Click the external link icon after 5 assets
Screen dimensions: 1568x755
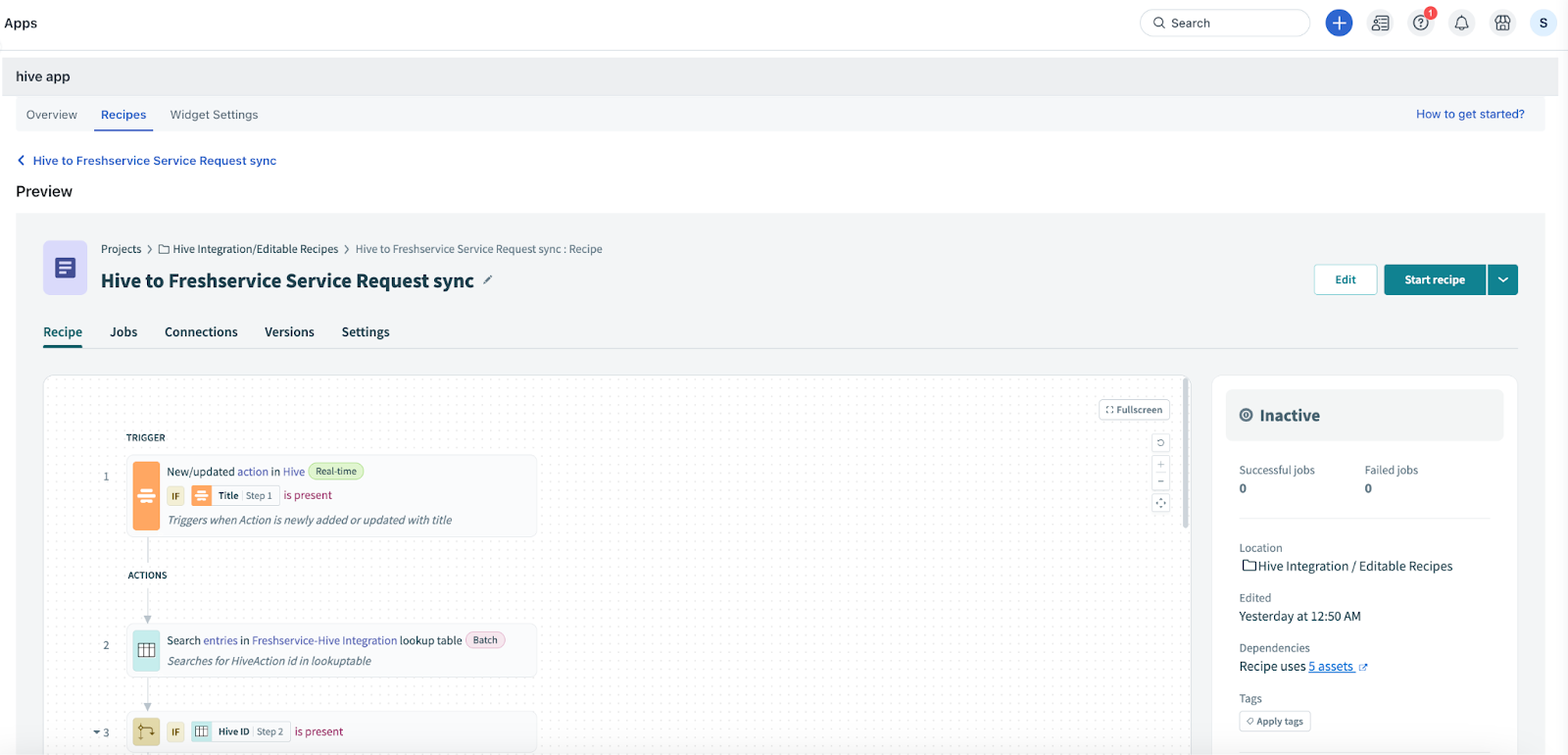[1363, 668]
